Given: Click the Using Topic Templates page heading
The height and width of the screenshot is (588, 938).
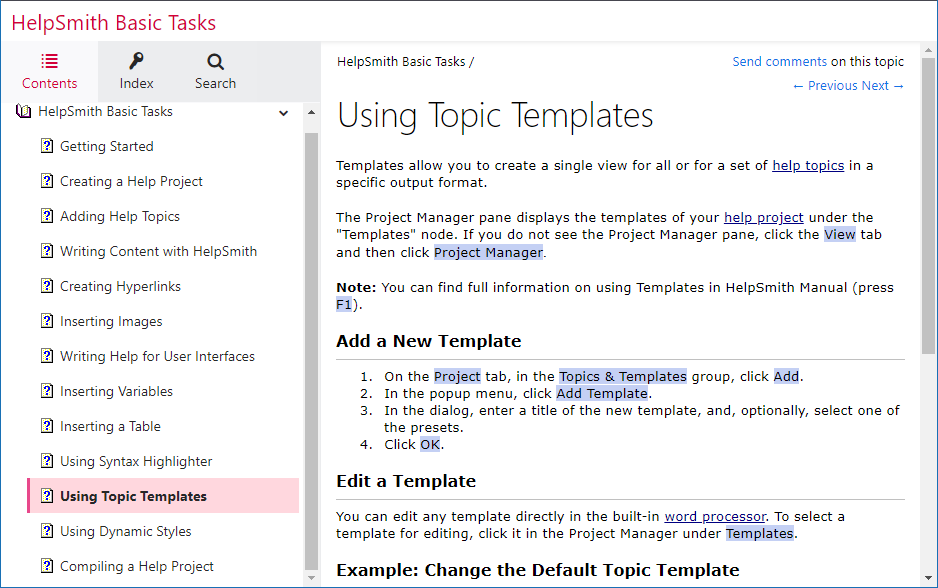Looking at the screenshot, I should (495, 115).
